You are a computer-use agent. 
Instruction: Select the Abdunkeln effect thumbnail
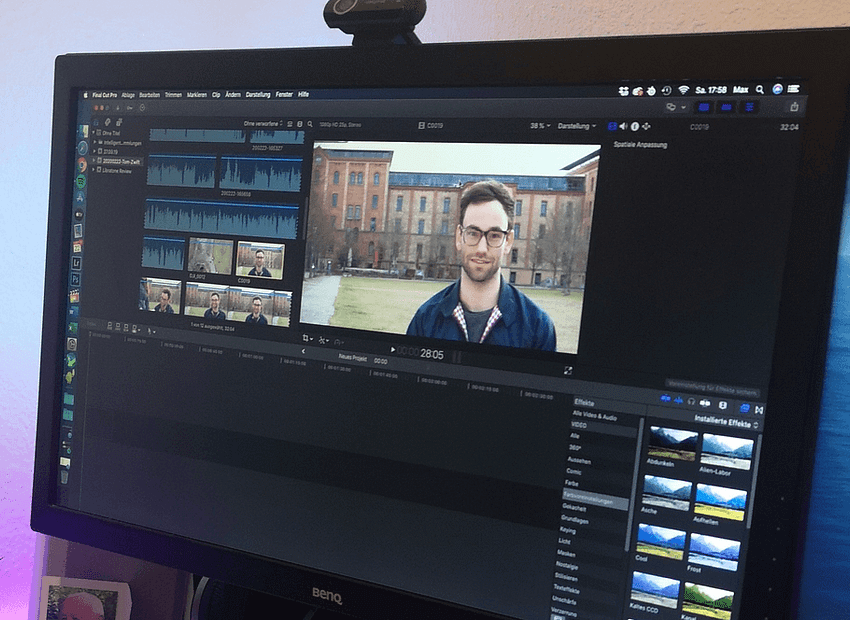(673, 444)
